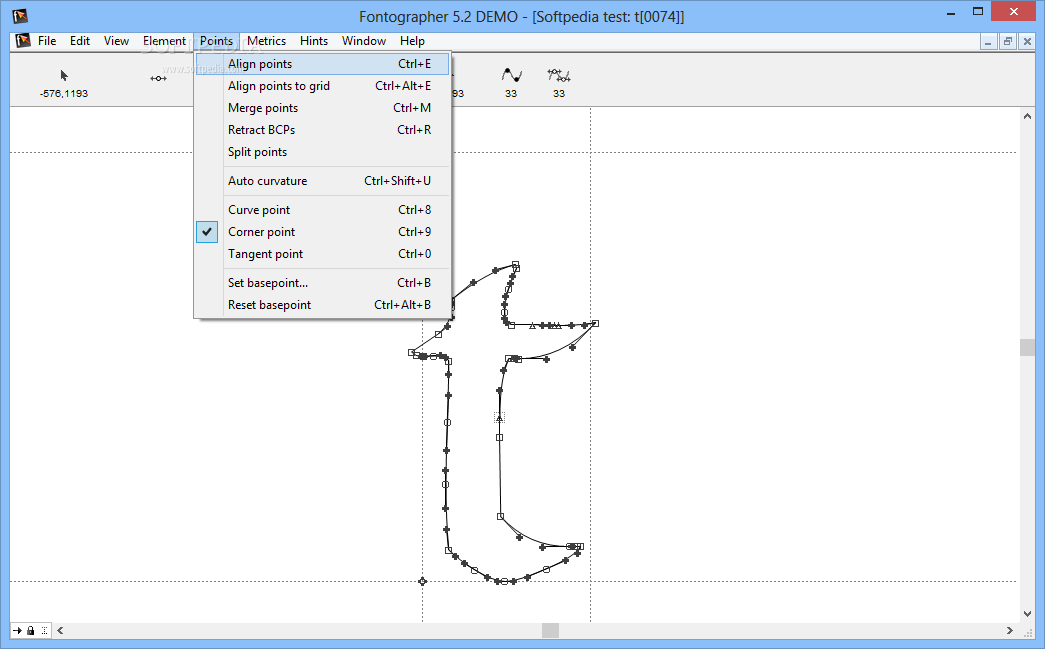Restore the inner glyph document window
Screen dimensions: 1045x649
[x=1008, y=41]
